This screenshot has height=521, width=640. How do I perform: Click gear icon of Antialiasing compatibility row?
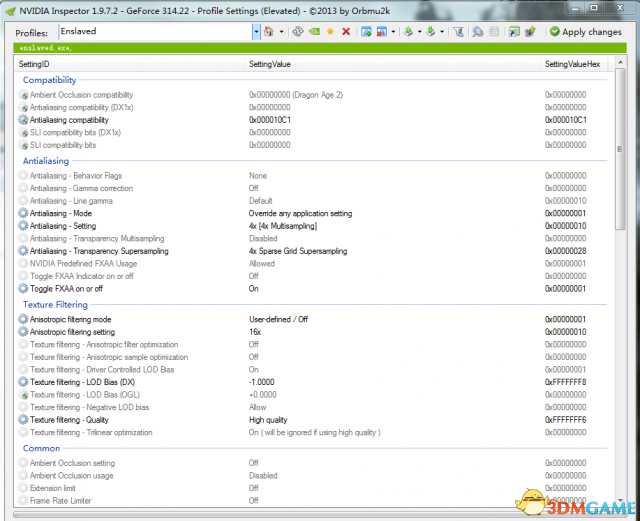[23, 120]
